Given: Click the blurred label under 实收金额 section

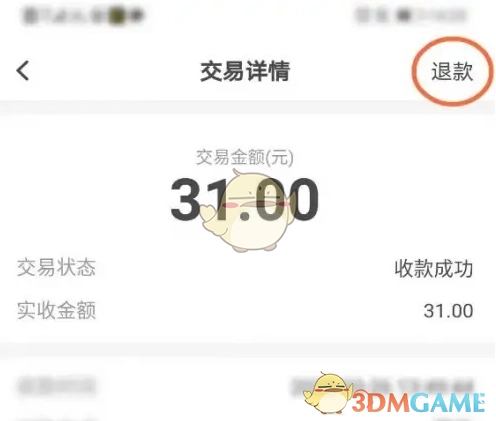Looking at the screenshot, I should tap(56, 386).
